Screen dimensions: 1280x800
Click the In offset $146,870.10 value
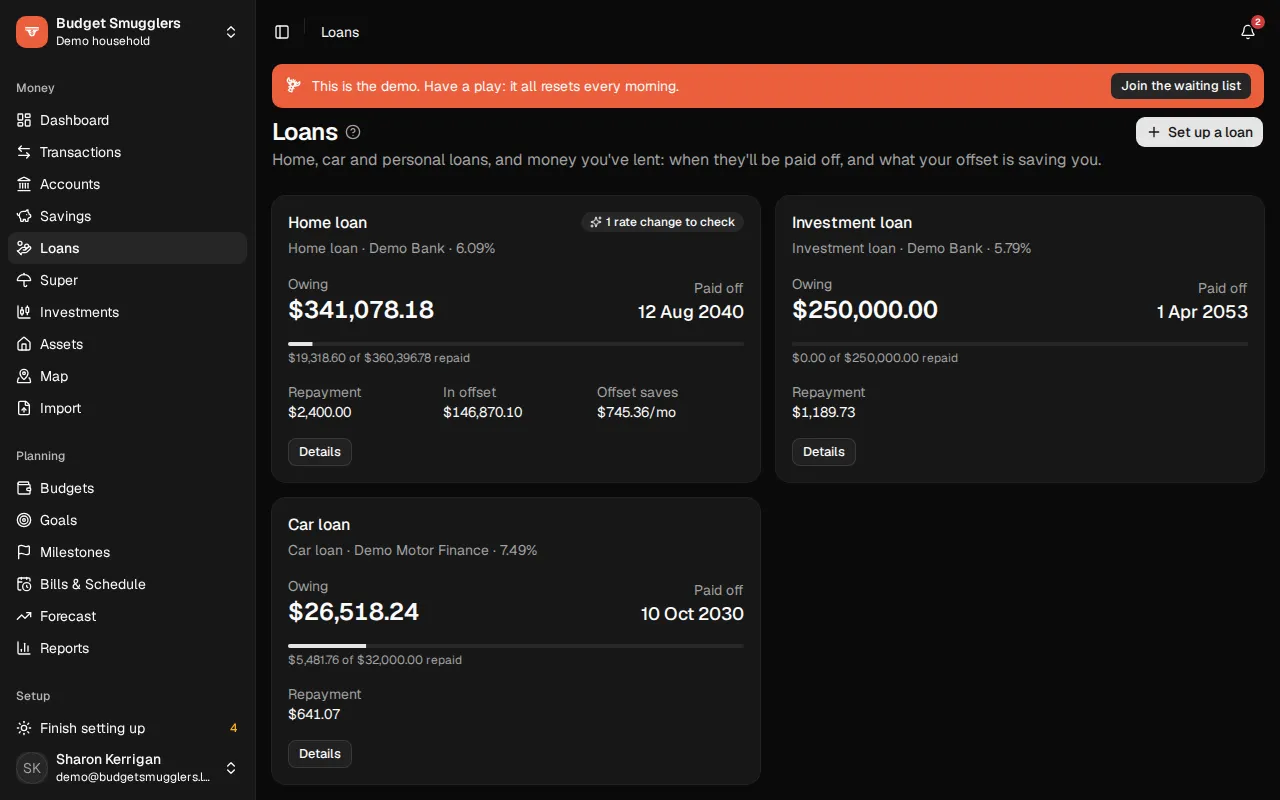click(483, 412)
